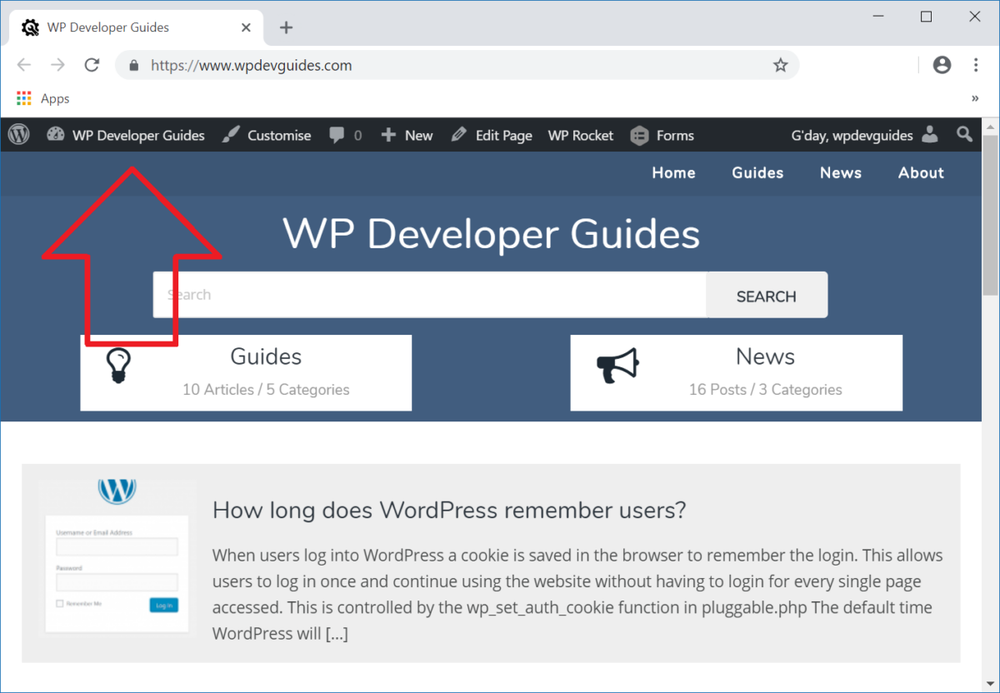Screen dimensions: 1000x693
Task: Click the padlock icon in the address bar
Action: point(133,64)
